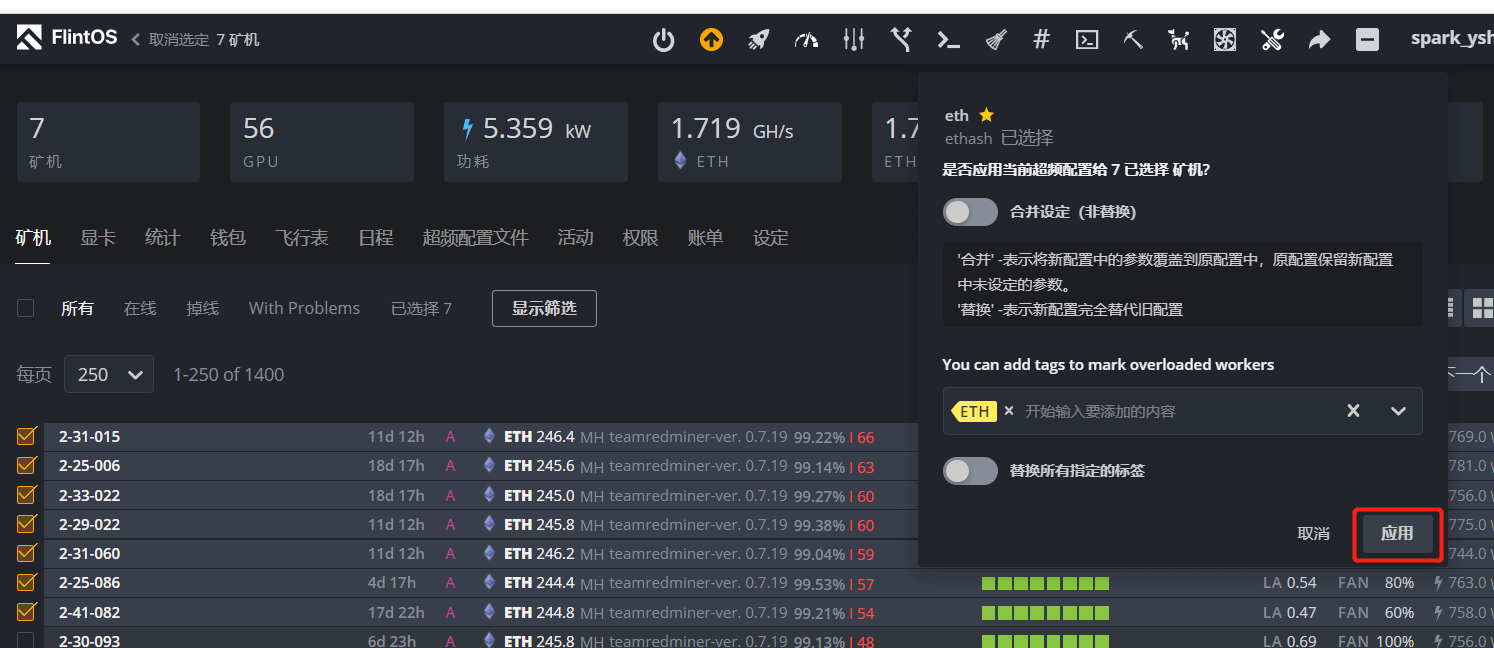Screen dimensions: 1494x648
Task: Check the checkbox for worker 2-30-093
Action: click(x=25, y=641)
